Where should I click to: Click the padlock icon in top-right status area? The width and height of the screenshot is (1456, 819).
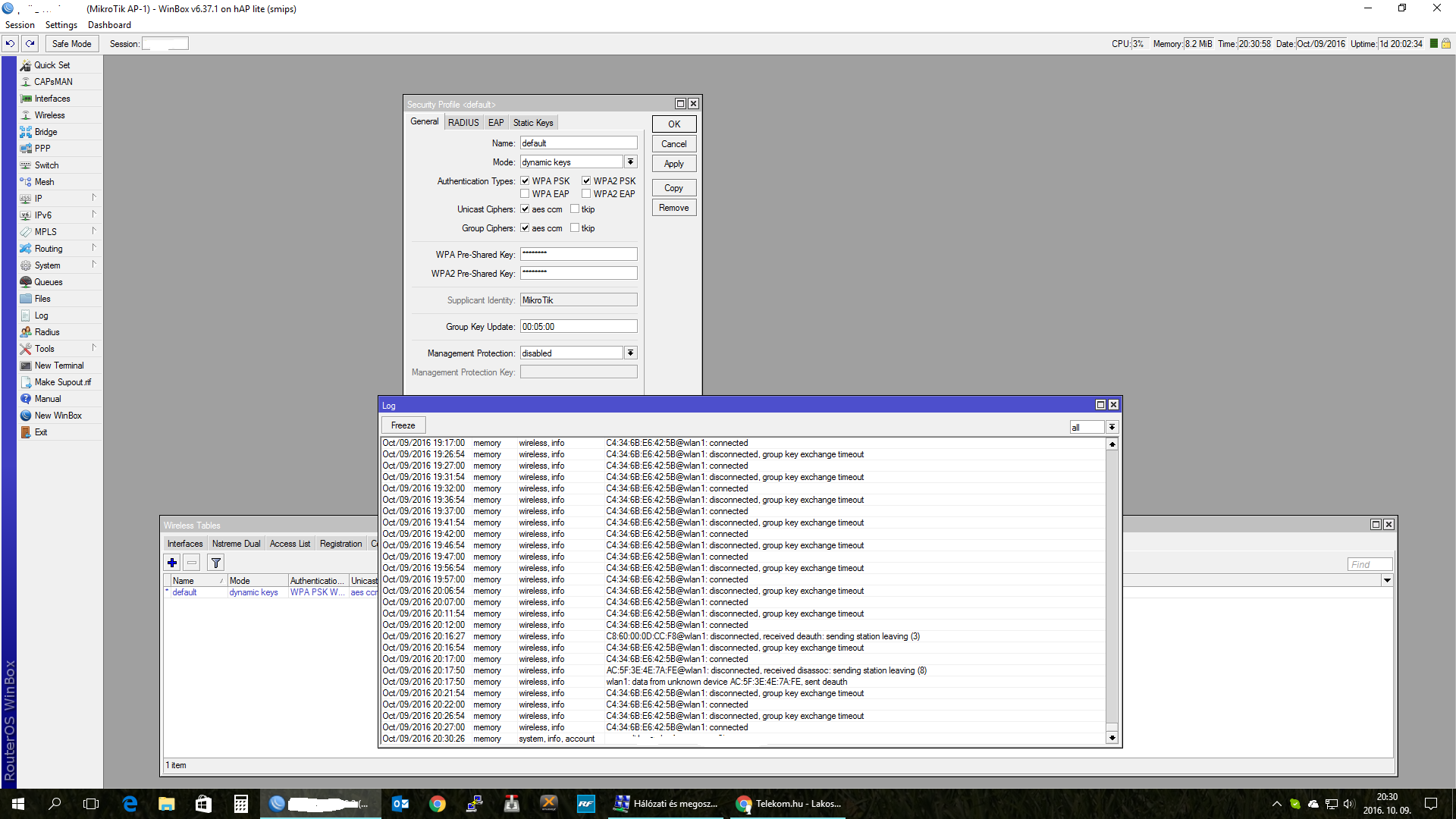tap(1446, 44)
